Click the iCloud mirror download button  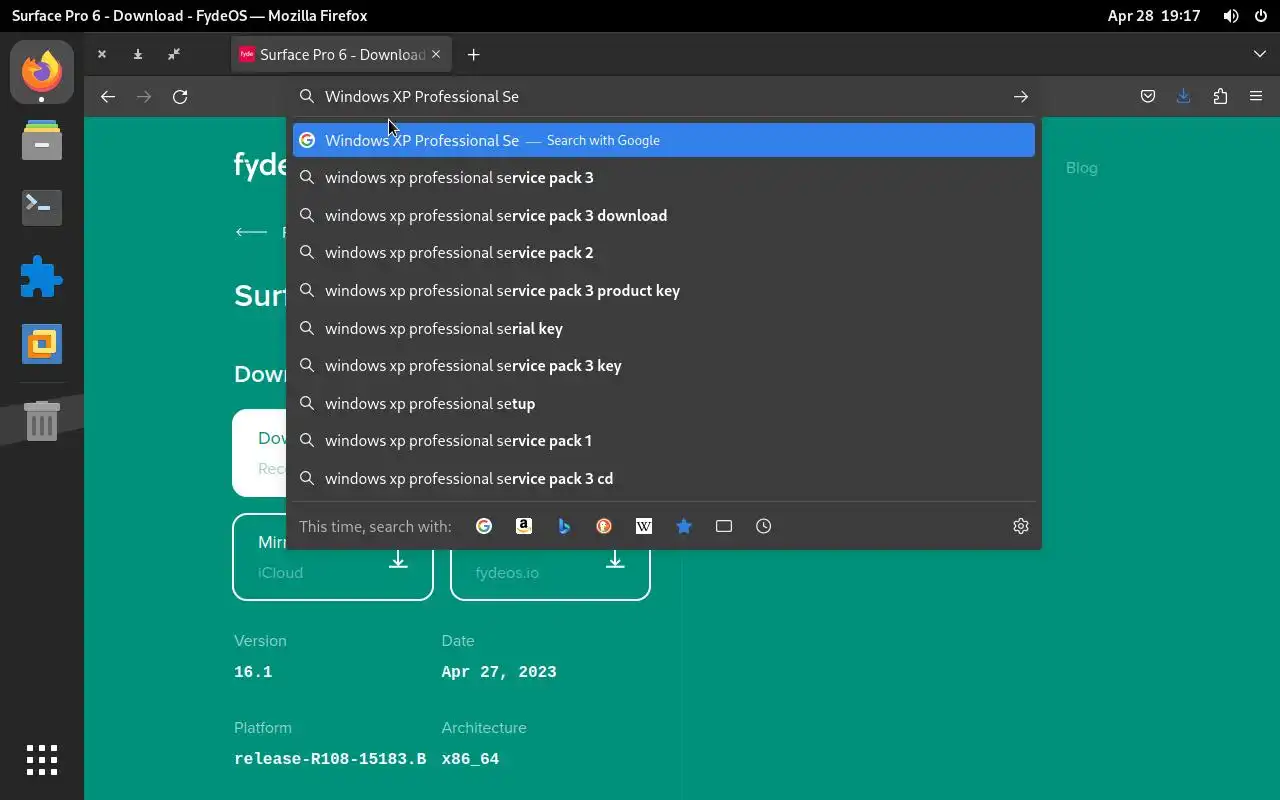point(333,557)
